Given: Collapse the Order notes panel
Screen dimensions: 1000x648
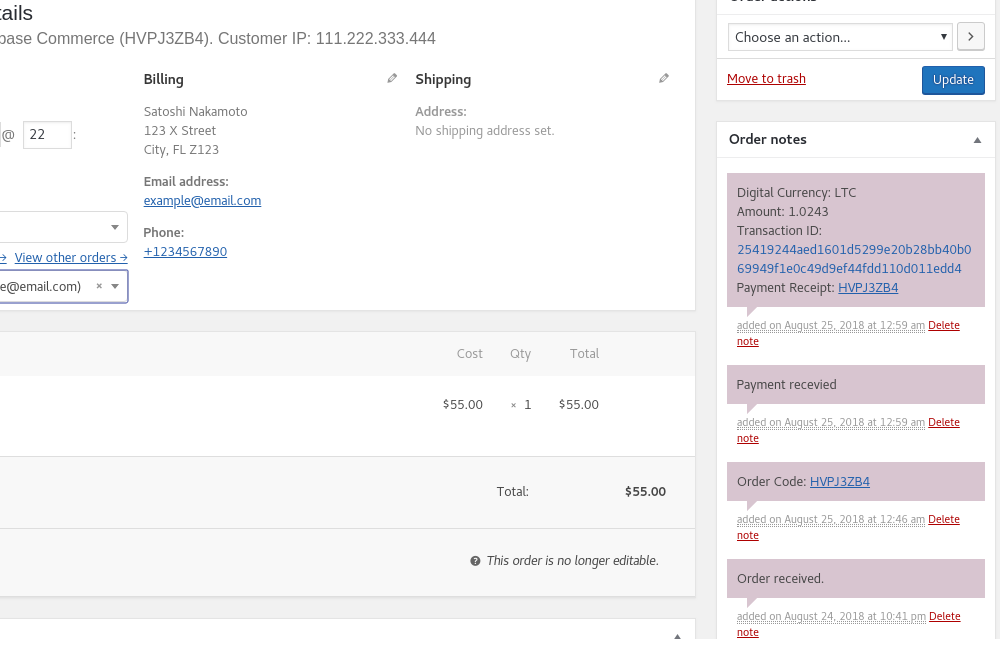Looking at the screenshot, I should coord(977,140).
